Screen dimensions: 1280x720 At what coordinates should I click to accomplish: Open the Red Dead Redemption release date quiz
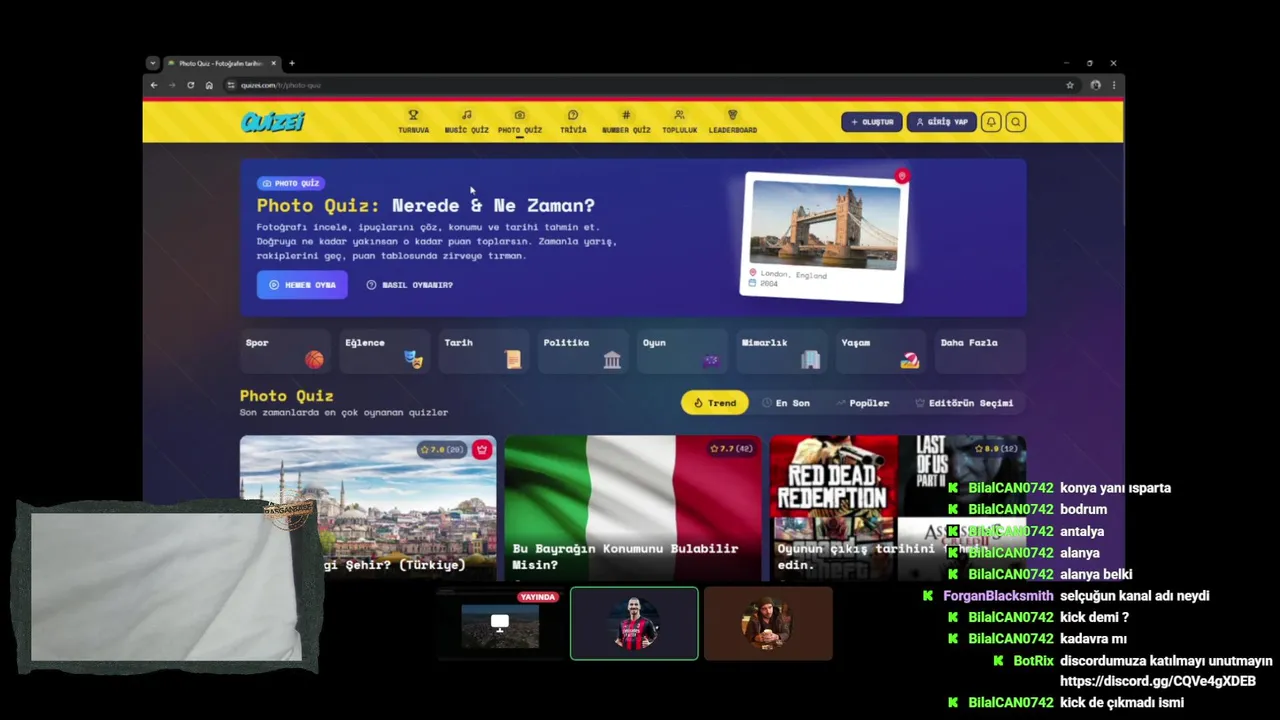[898, 508]
